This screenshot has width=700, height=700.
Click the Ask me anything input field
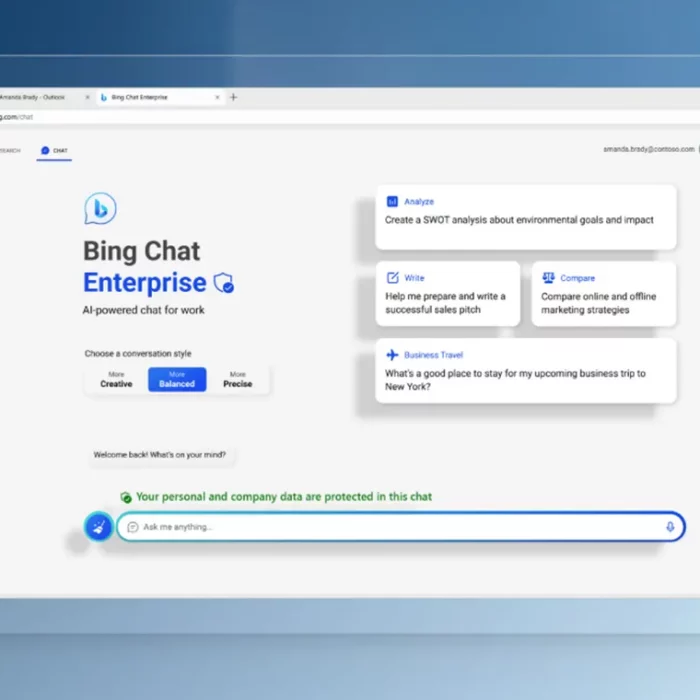pos(400,527)
